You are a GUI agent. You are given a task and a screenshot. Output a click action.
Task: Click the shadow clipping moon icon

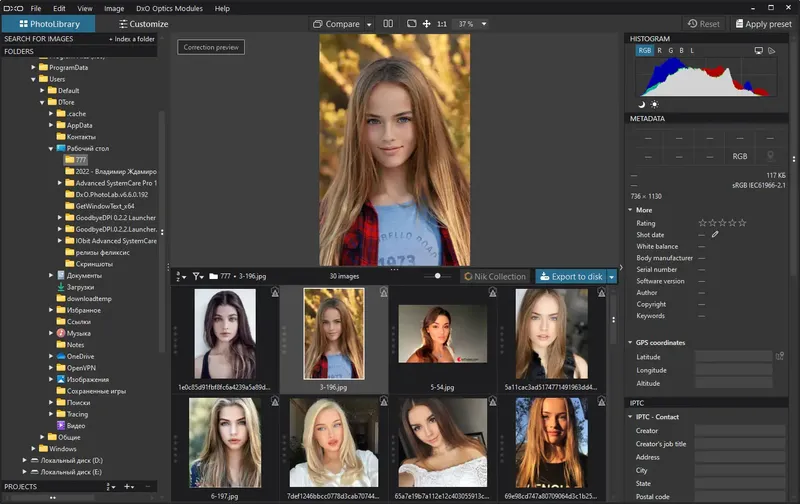(642, 104)
